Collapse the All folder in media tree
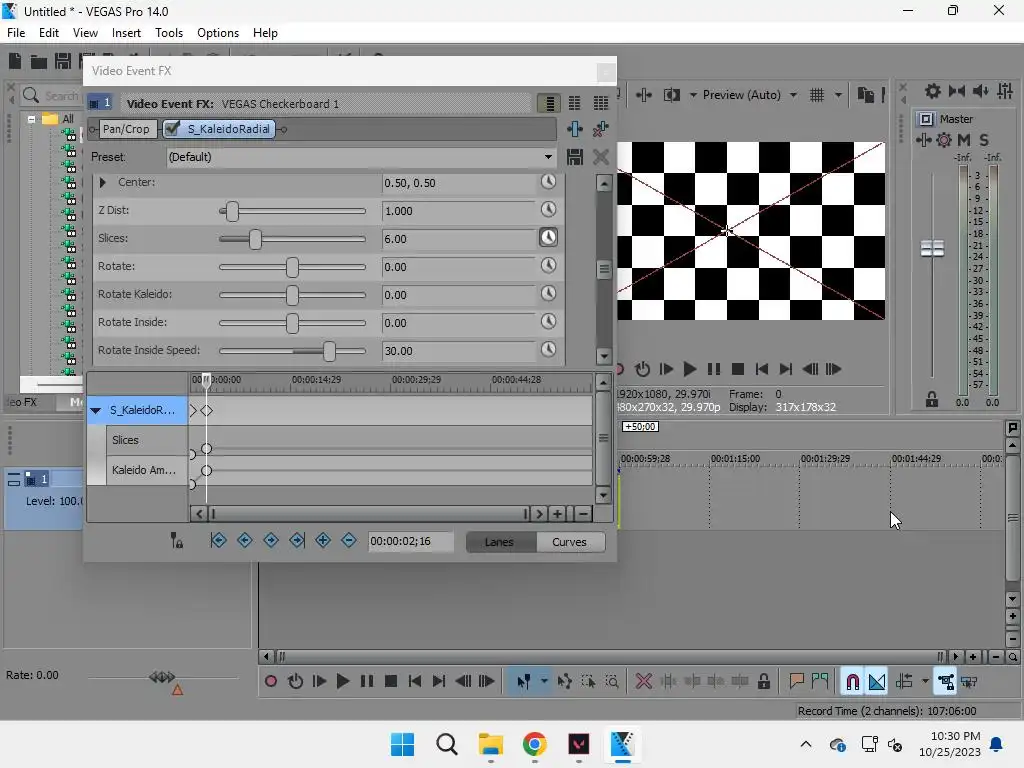Screen dimensions: 1024x768 [x=31, y=119]
